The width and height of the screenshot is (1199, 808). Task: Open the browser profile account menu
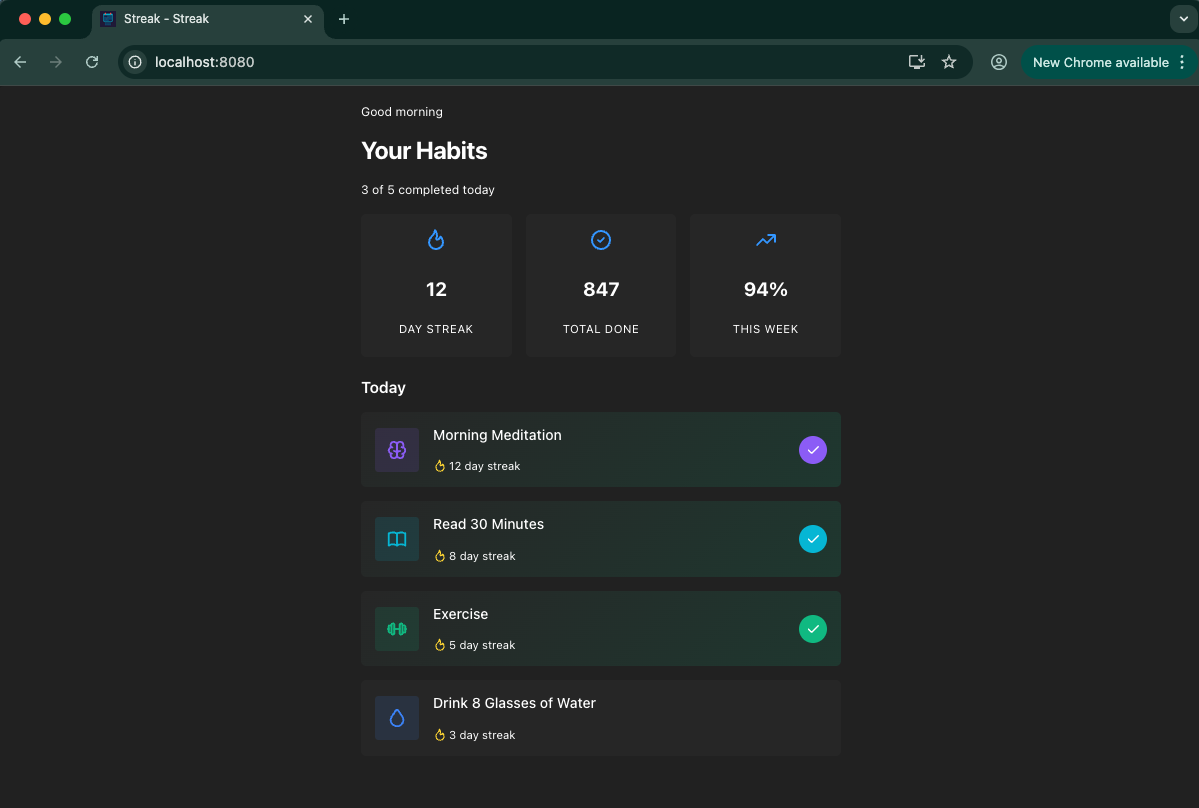click(x=998, y=62)
